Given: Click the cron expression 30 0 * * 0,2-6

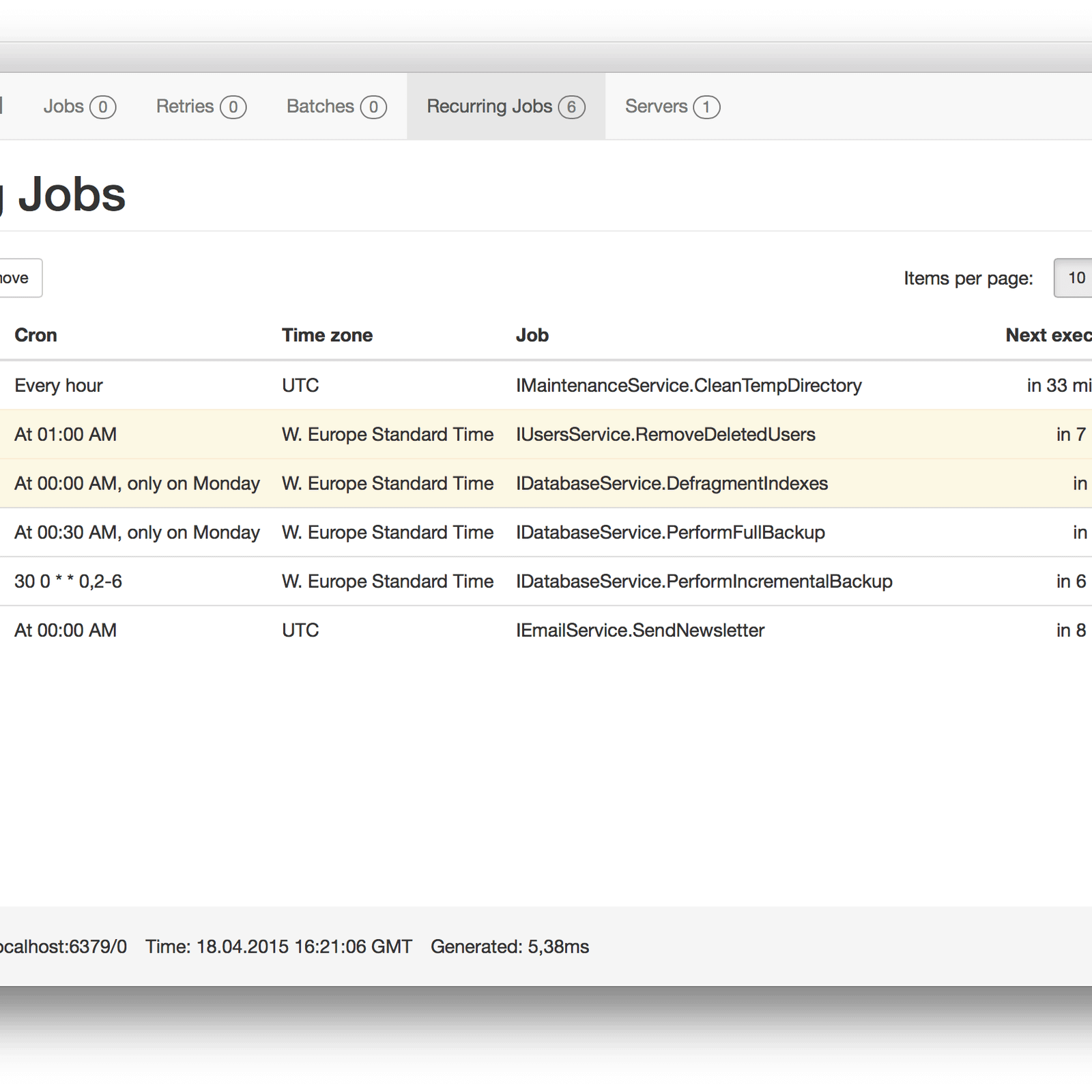Looking at the screenshot, I should [x=68, y=581].
